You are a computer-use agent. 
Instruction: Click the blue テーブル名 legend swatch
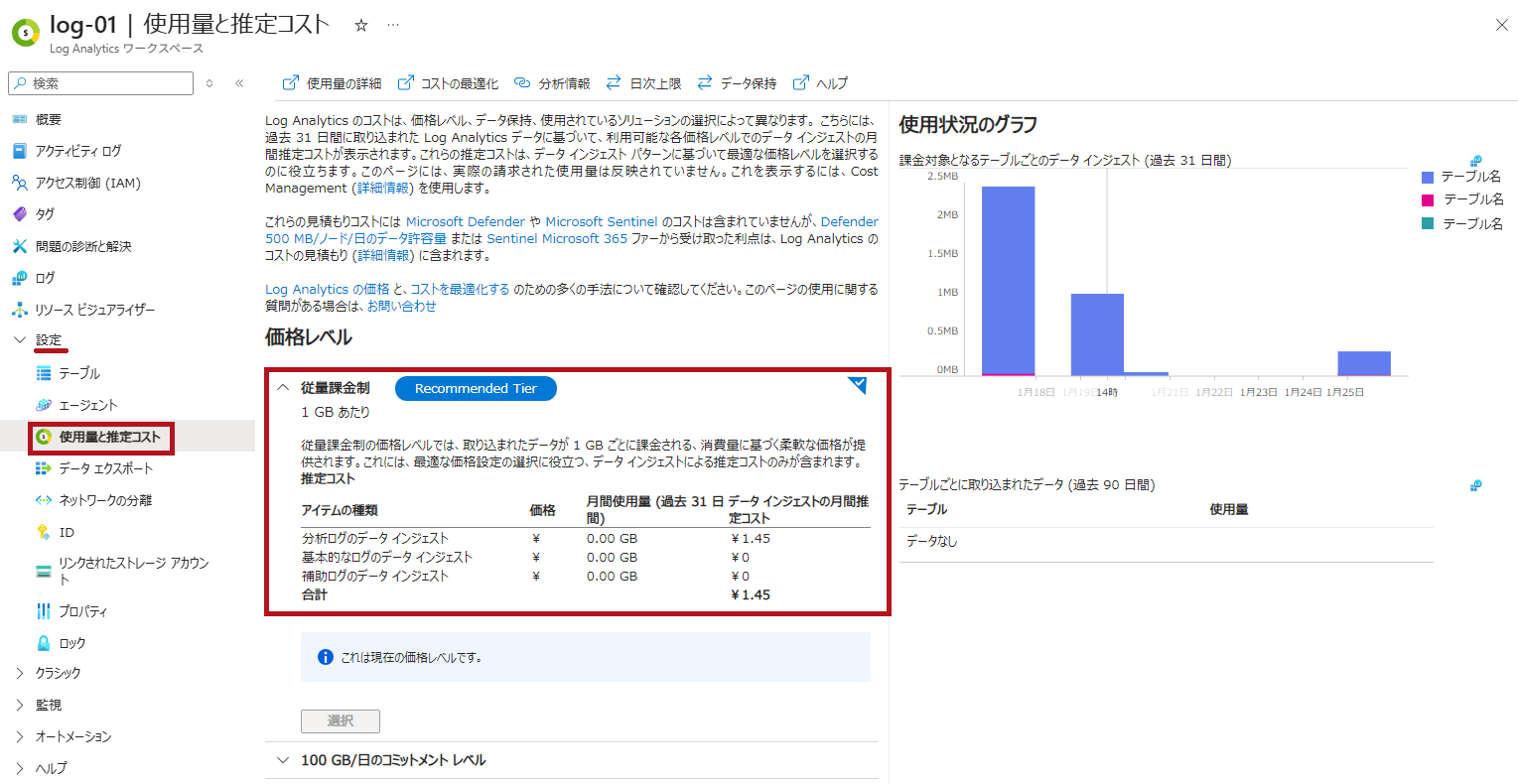(x=1428, y=177)
